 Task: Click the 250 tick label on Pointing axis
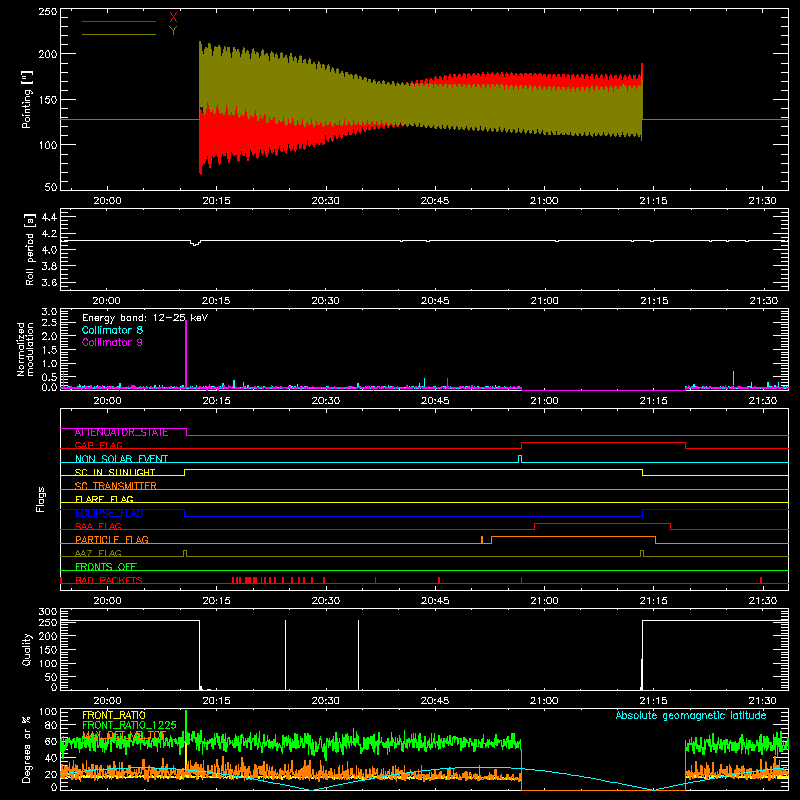[x=47, y=12]
